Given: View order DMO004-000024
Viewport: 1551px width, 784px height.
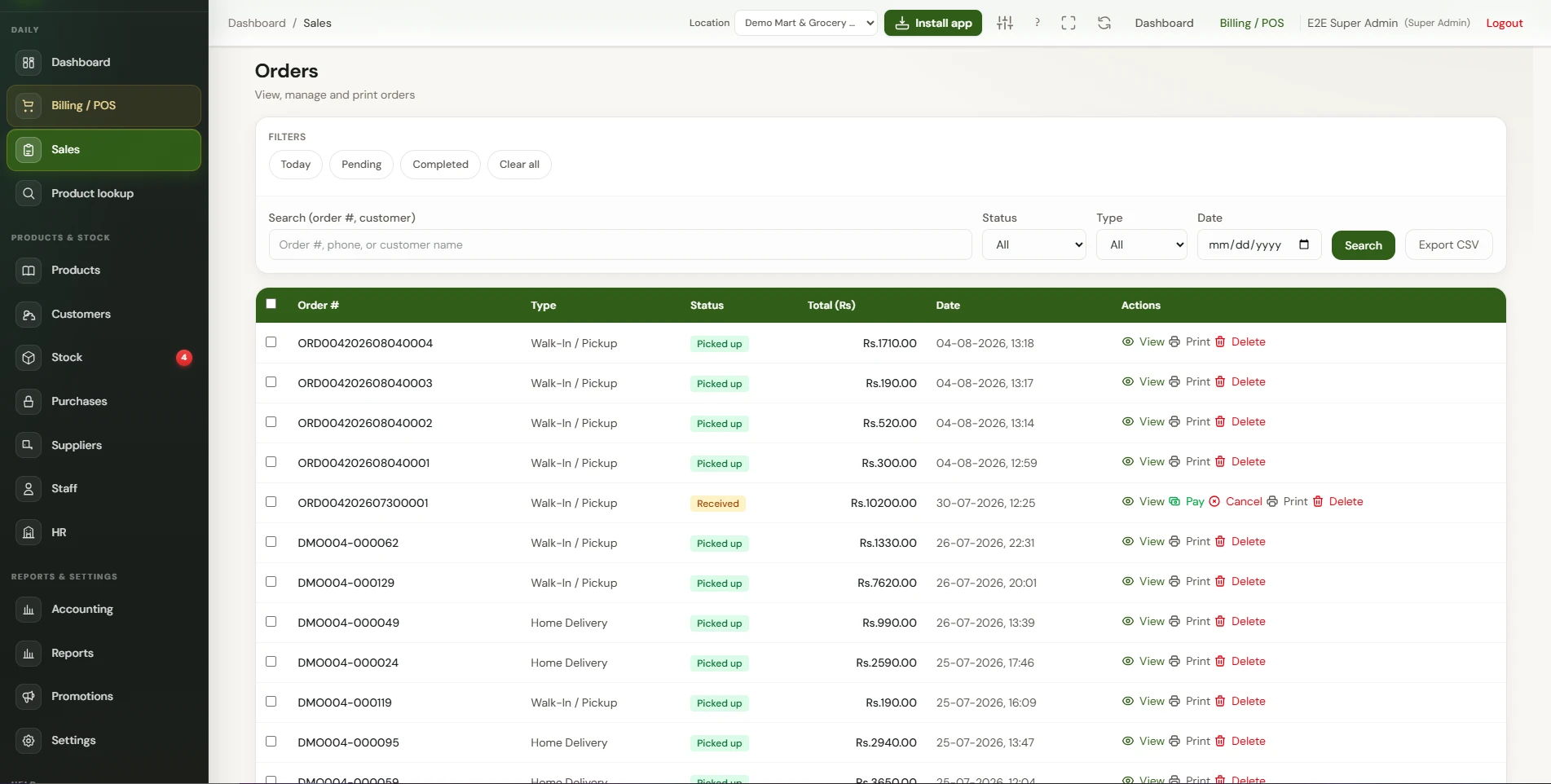Looking at the screenshot, I should pyautogui.click(x=1143, y=661).
